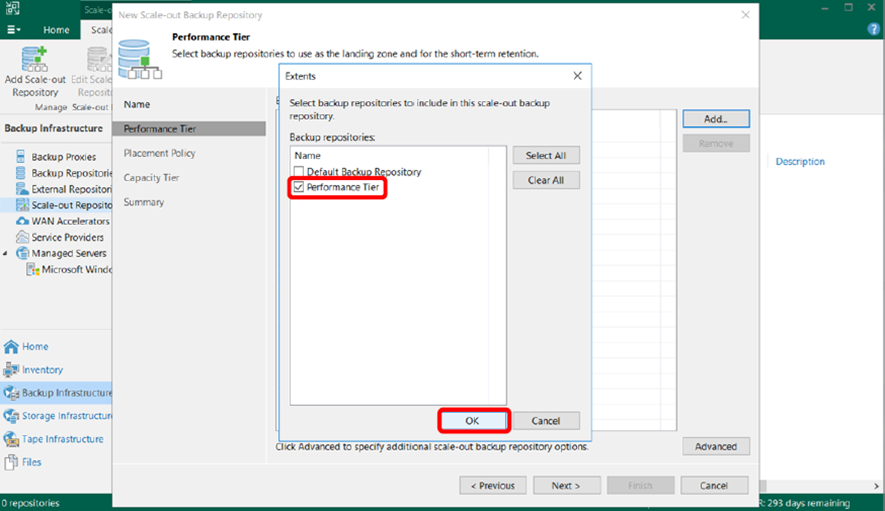Select the Placement Policy wizard step

pyautogui.click(x=160, y=153)
